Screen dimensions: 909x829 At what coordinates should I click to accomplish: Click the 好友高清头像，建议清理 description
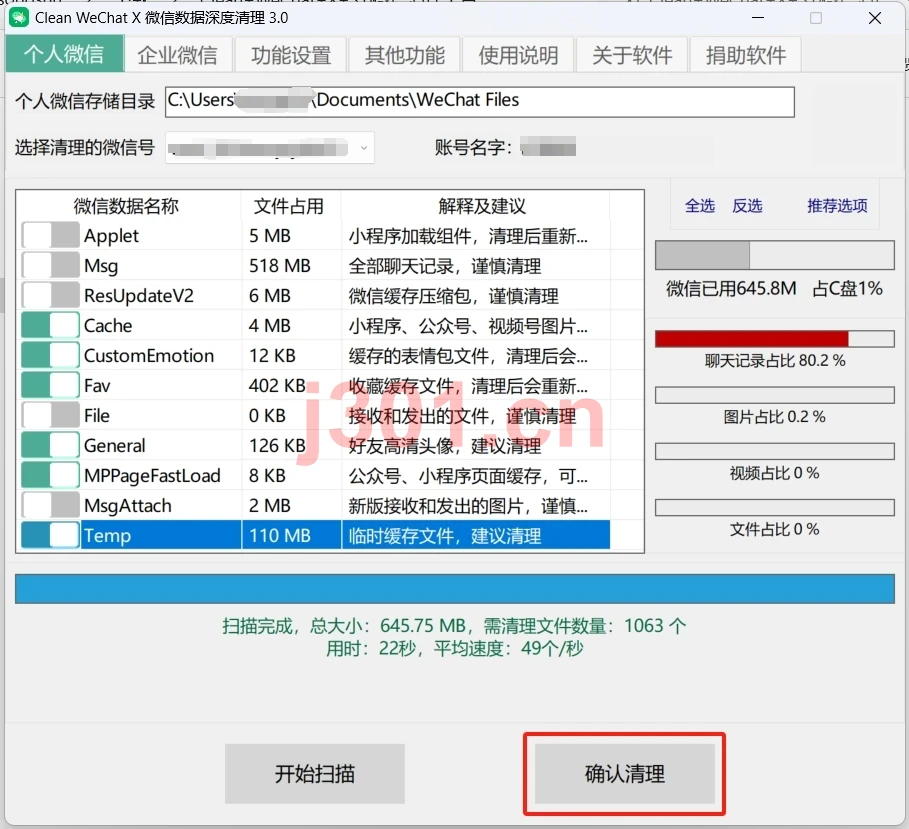445,446
